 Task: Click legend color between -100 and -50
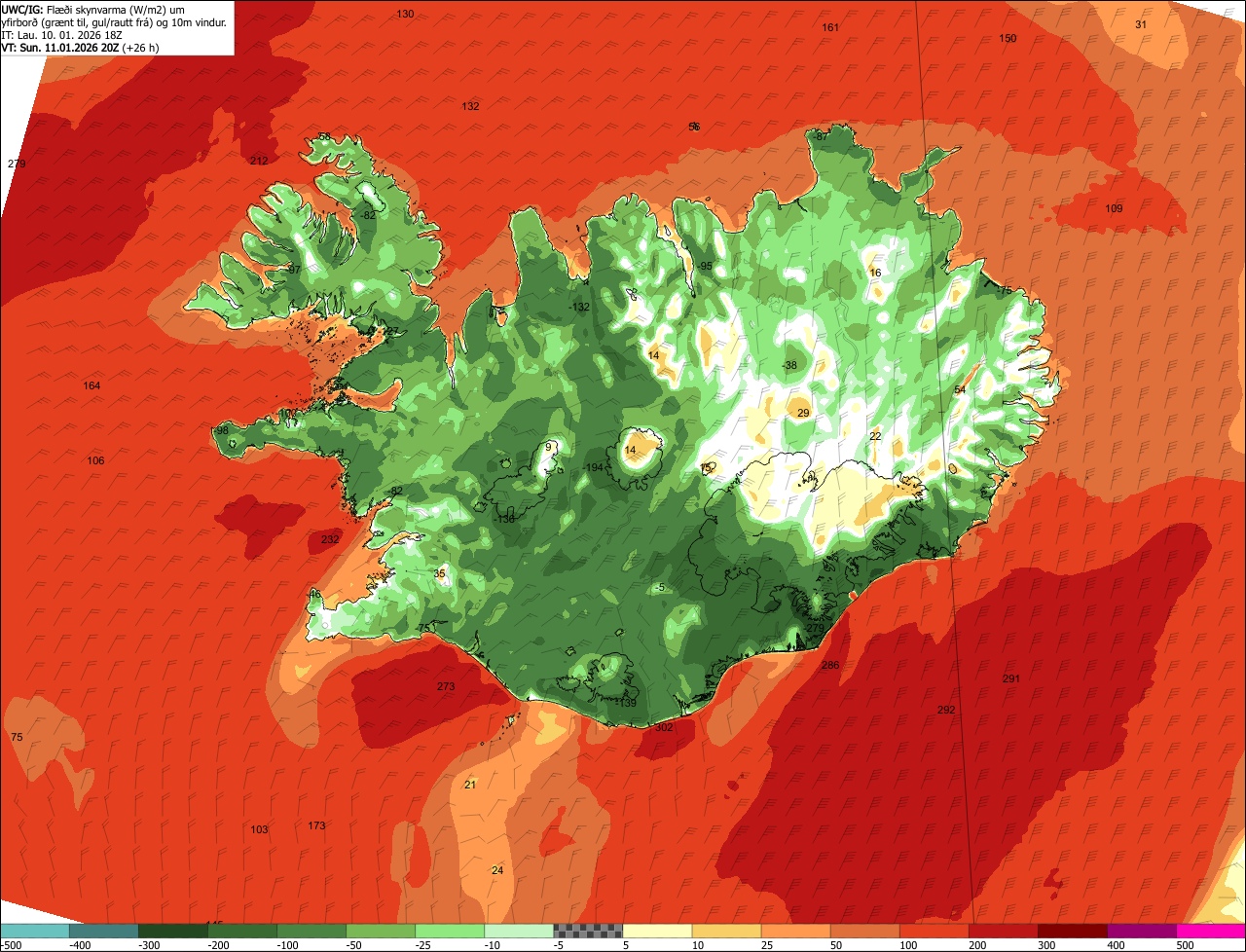311,931
